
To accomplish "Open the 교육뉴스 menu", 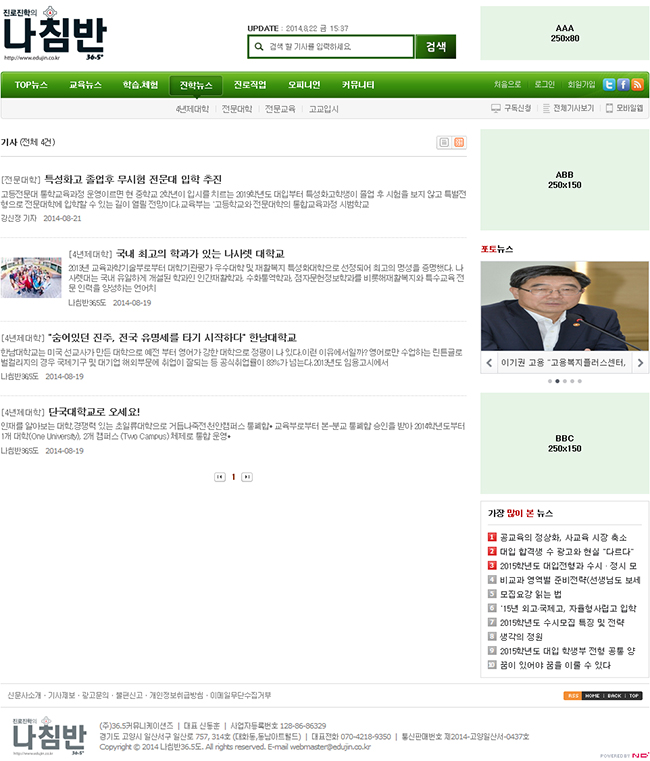I will tap(85, 85).
